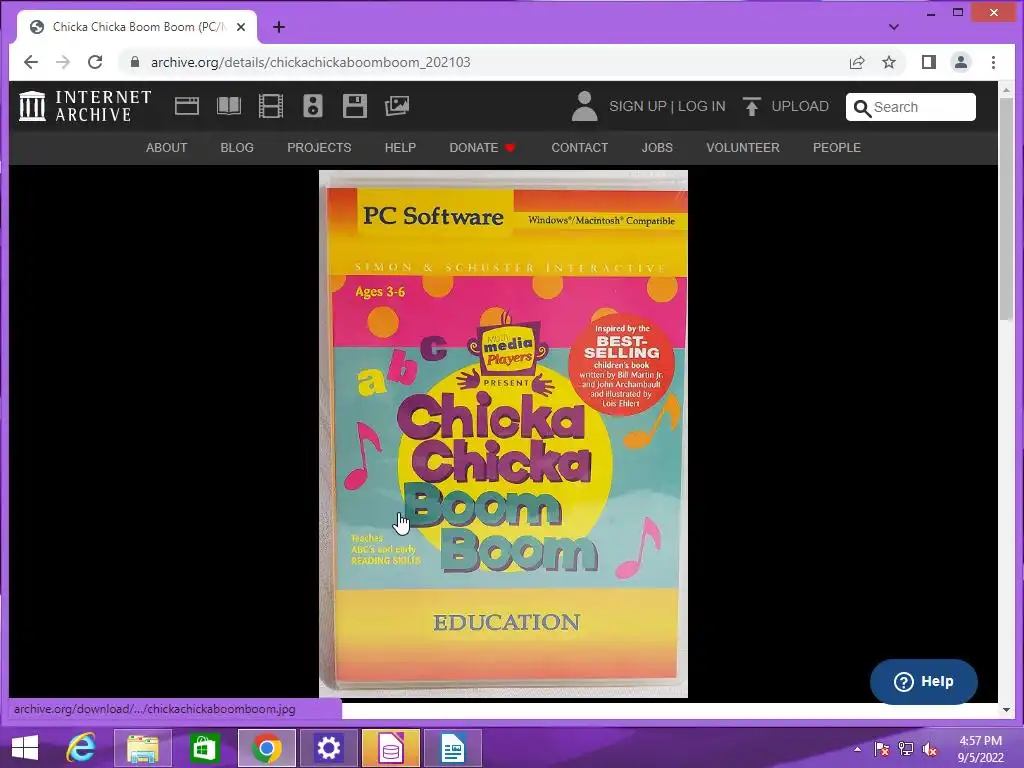Launch Internet Explorer from taskbar
The width and height of the screenshot is (1024, 768).
81,748
